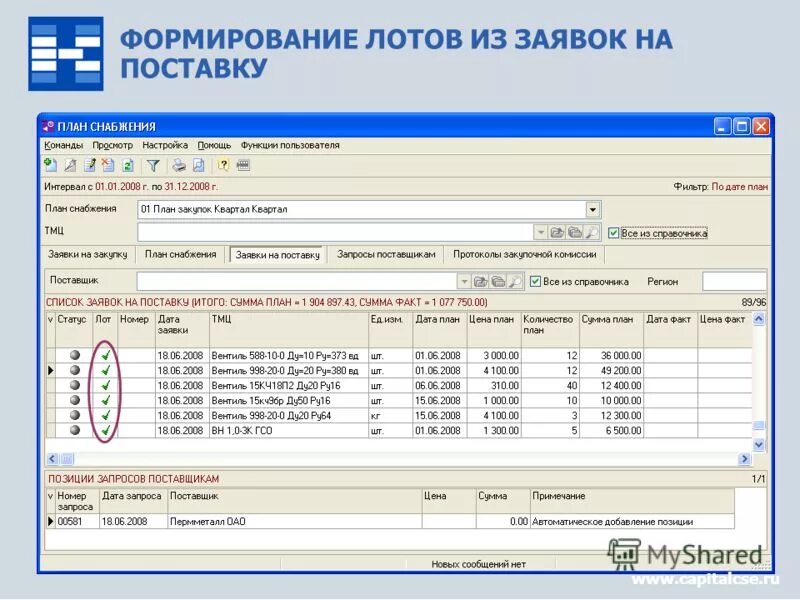This screenshot has height=600, width=800.
Task: Delete a record using the red X icon
Action: (107, 166)
